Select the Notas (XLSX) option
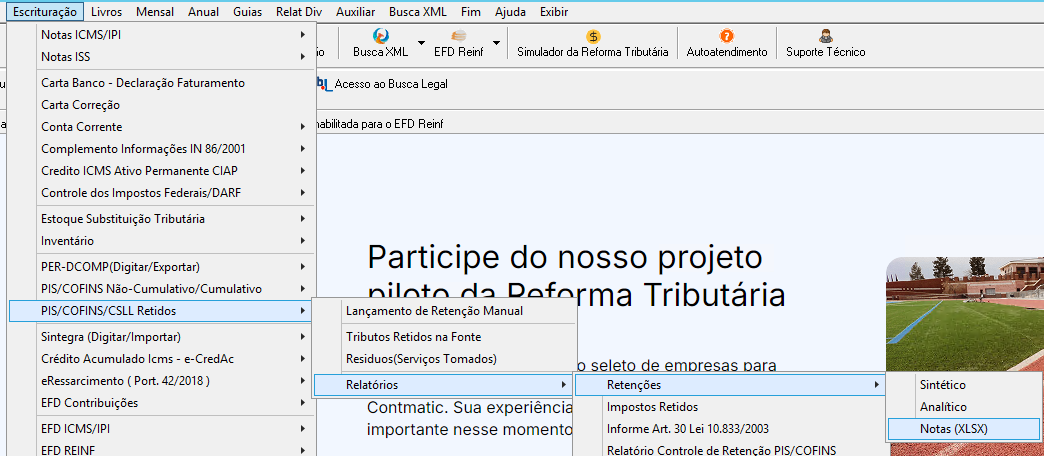 965,429
